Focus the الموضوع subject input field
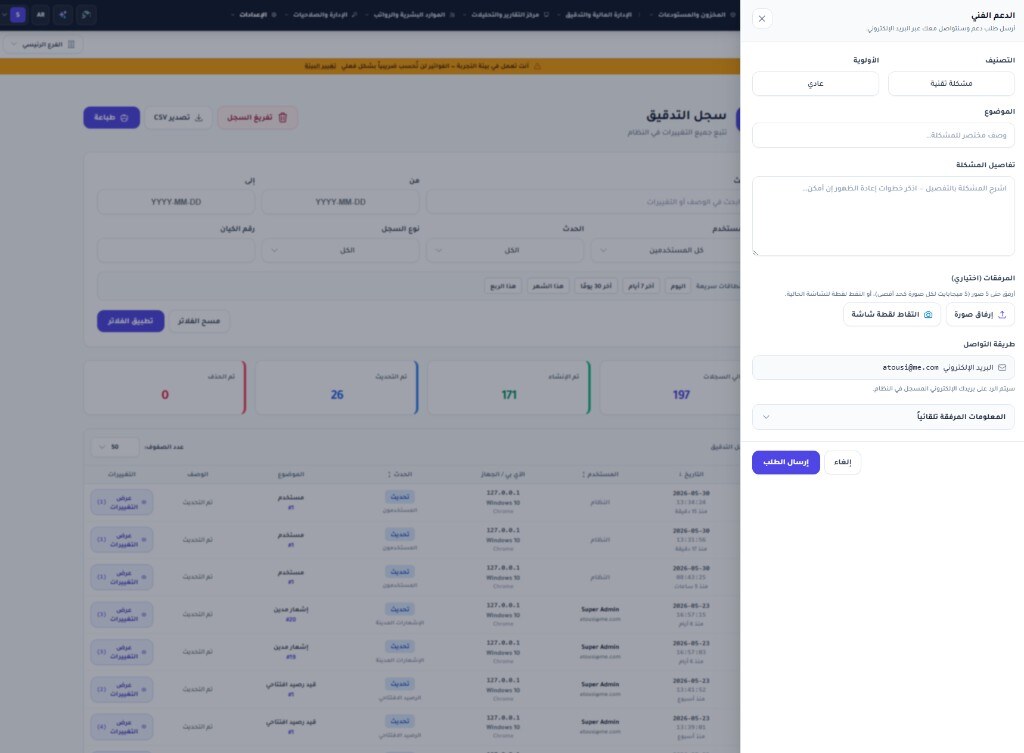Image resolution: width=1024 pixels, height=753 pixels. [883, 135]
